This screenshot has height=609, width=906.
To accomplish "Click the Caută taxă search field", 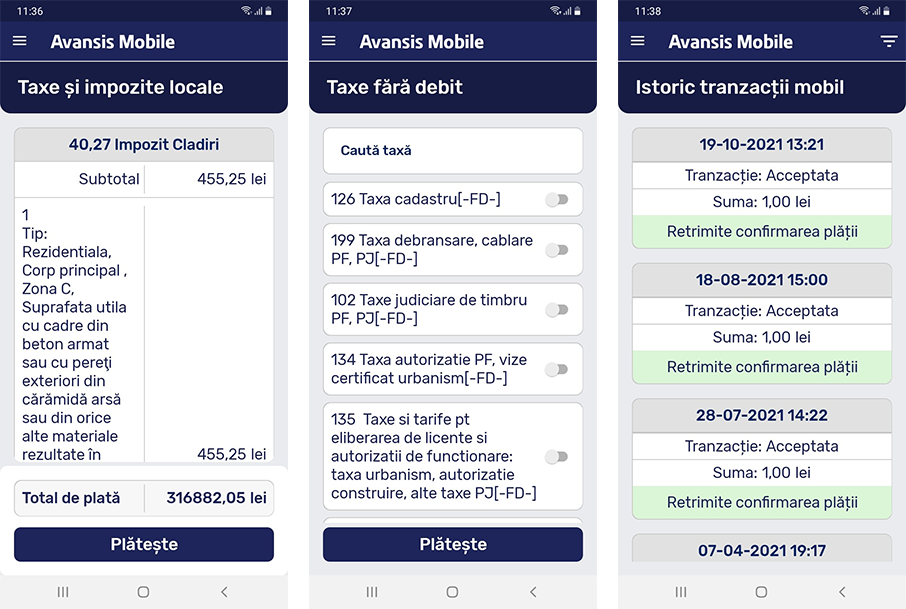I will pyautogui.click(x=452, y=151).
